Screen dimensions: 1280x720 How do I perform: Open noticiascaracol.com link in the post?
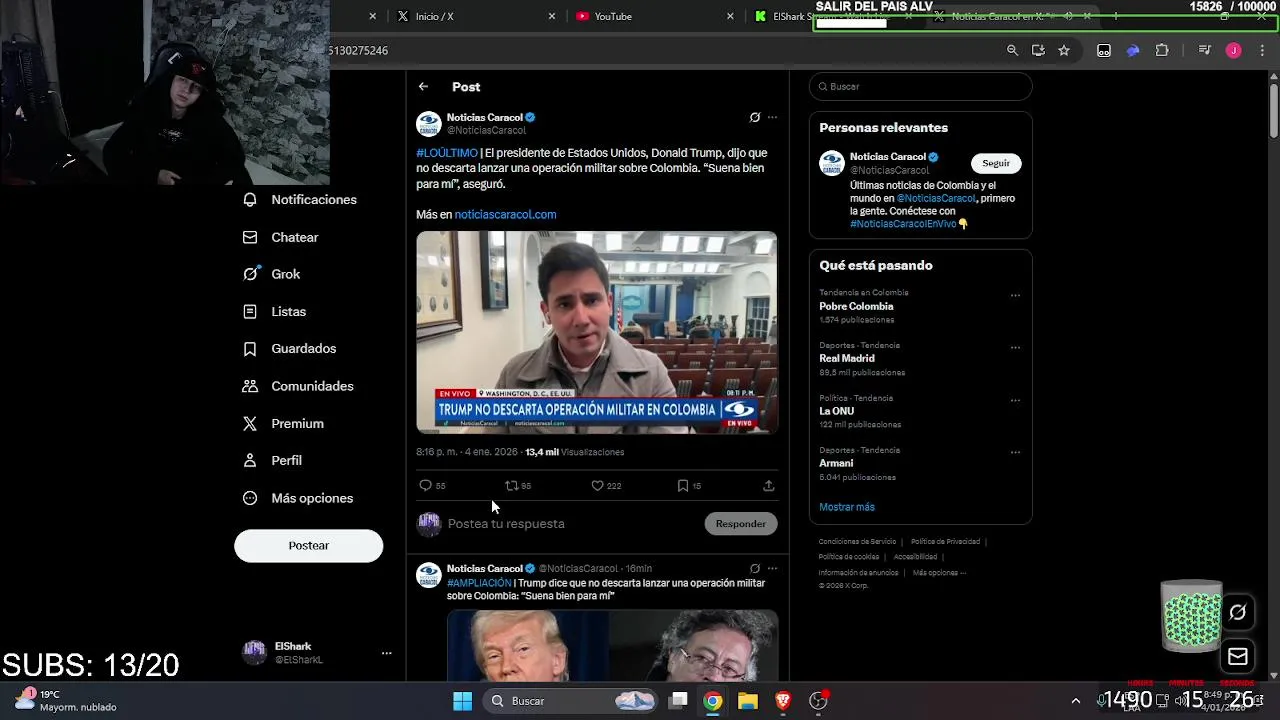coord(505,214)
